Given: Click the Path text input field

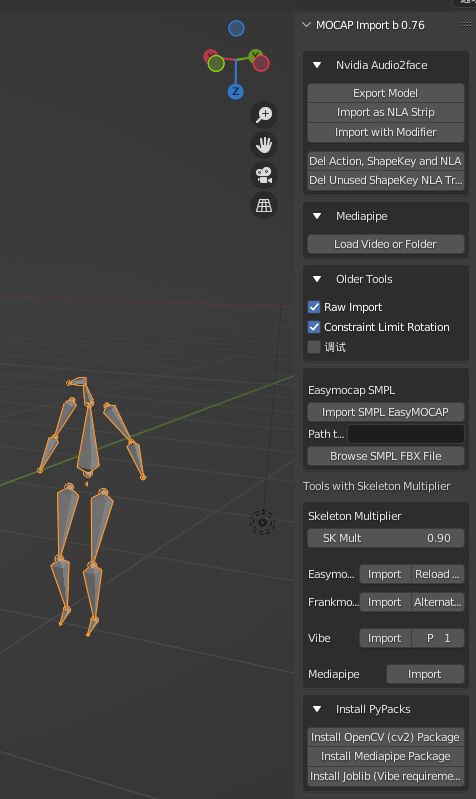Looking at the screenshot, I should click(x=406, y=434).
